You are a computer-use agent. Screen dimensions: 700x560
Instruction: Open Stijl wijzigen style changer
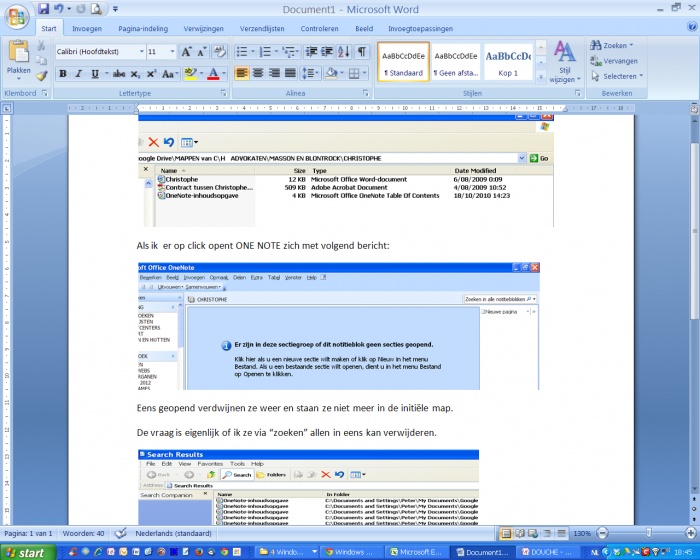pos(565,62)
